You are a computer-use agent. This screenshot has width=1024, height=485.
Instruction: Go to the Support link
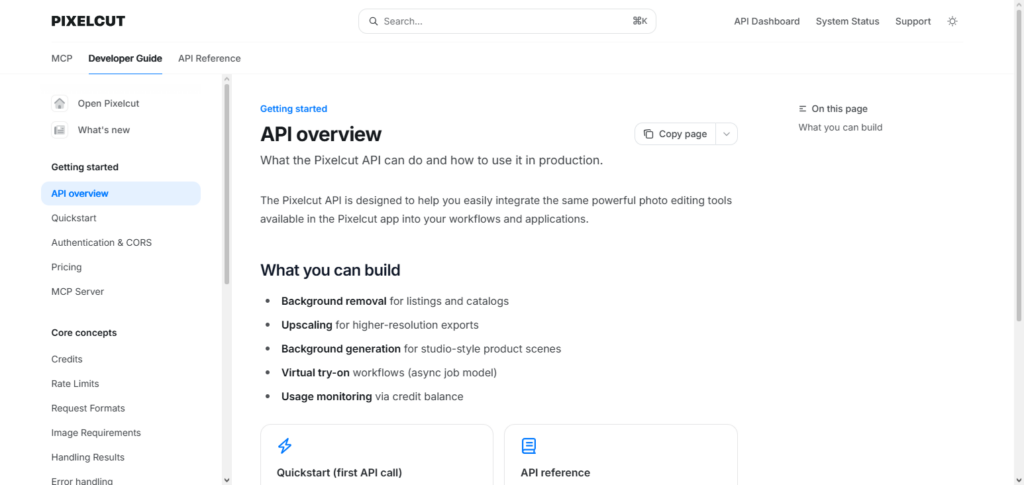913,21
